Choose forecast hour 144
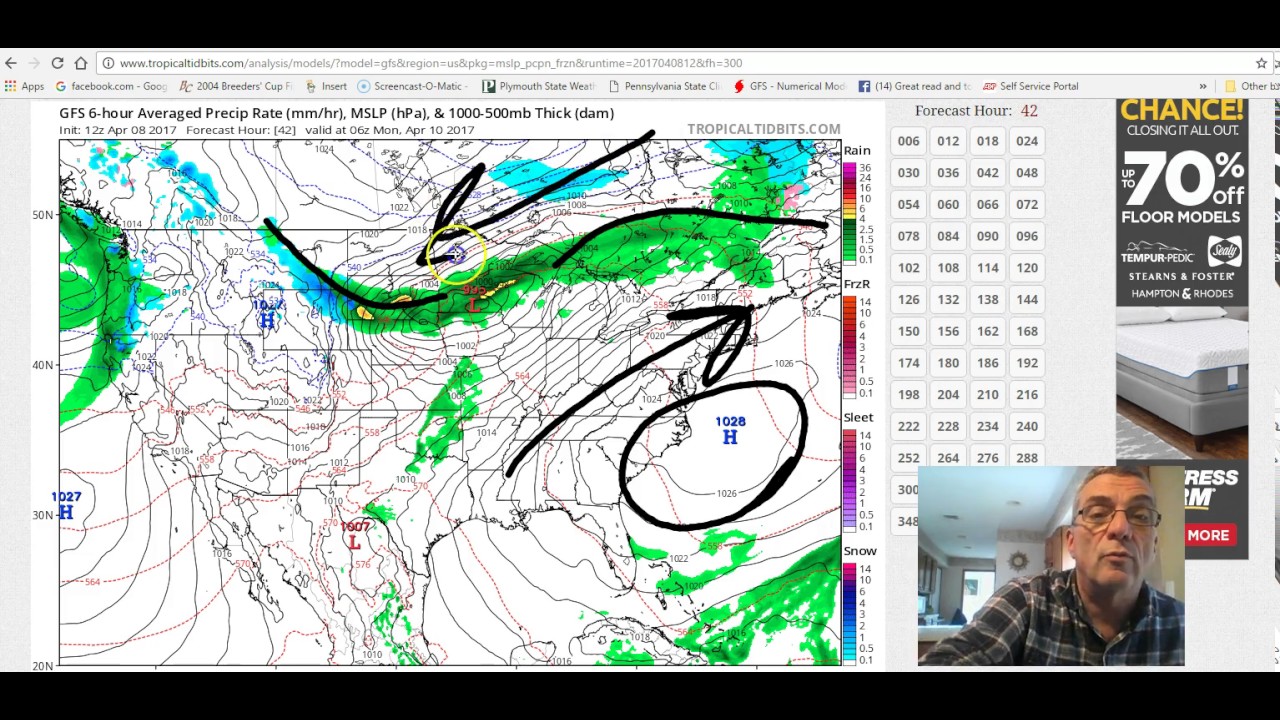This screenshot has width=1280, height=720. (x=1027, y=299)
